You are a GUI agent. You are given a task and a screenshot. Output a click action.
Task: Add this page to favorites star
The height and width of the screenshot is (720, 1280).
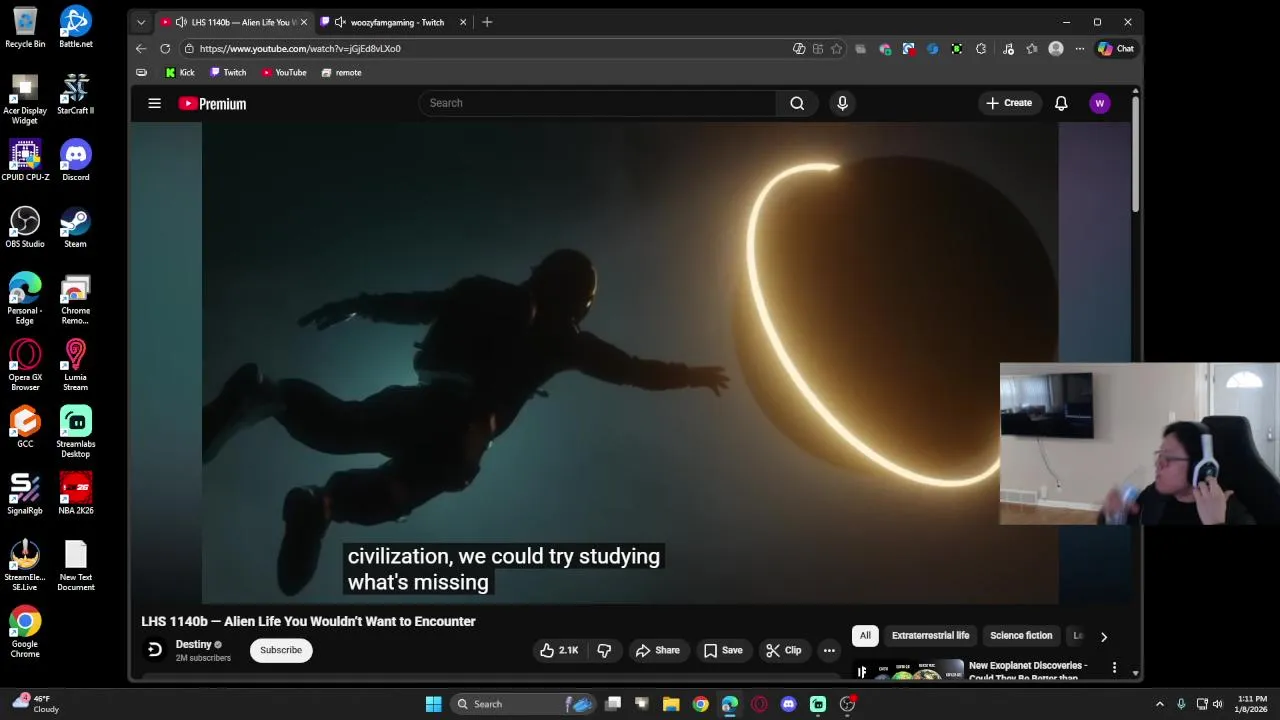836,48
